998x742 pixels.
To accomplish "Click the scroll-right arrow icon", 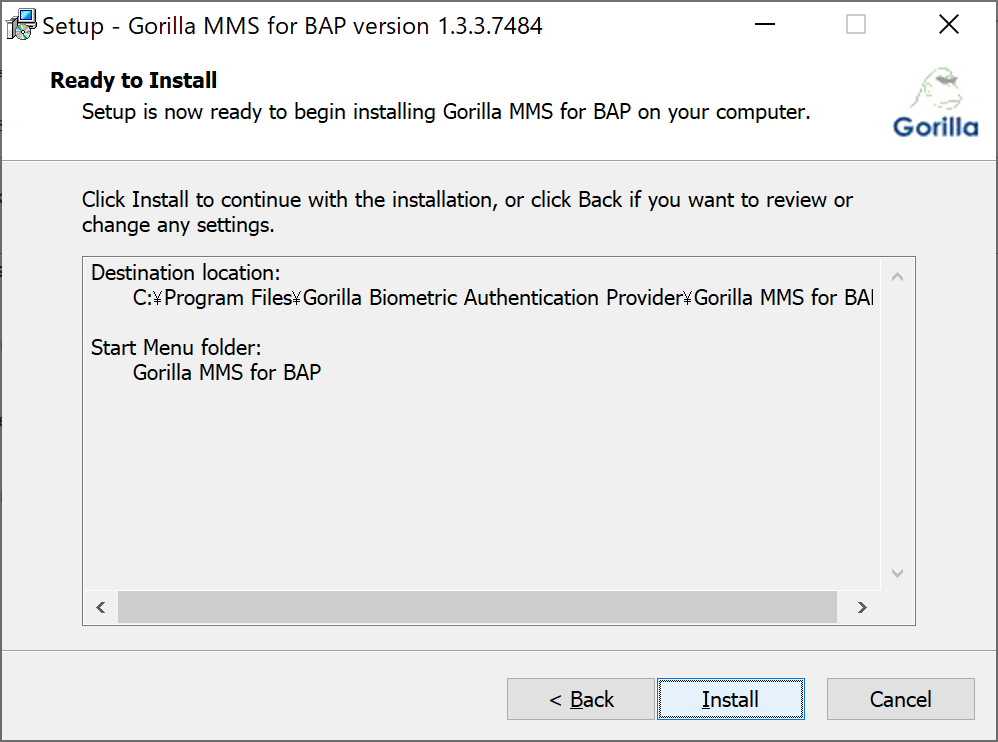I will click(x=861, y=607).
